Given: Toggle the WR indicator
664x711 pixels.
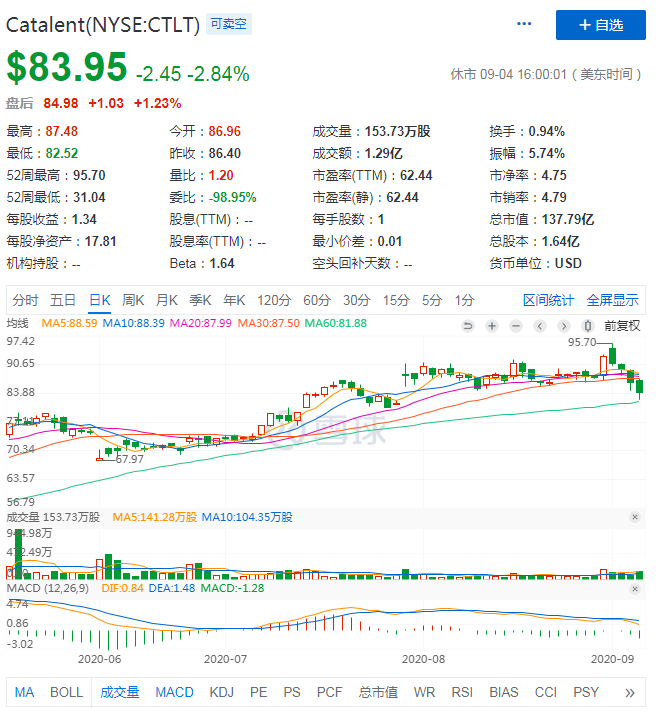Looking at the screenshot, I should pos(424,692).
